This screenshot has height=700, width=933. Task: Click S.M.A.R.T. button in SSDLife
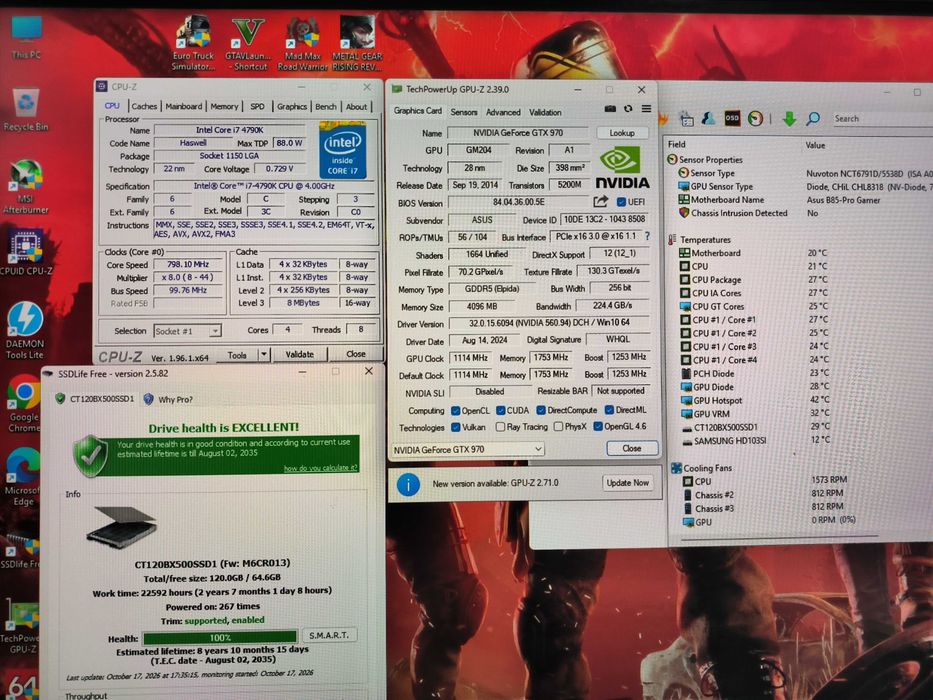point(329,635)
